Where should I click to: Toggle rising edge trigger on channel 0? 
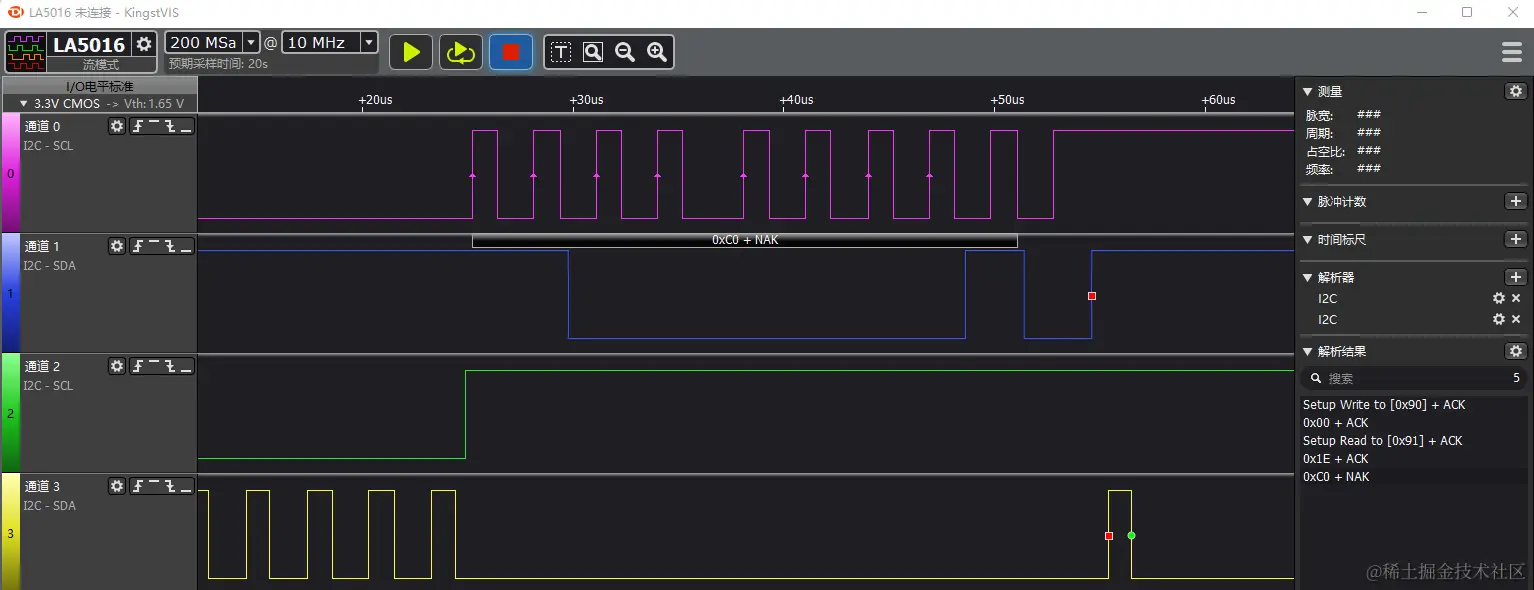pos(138,126)
